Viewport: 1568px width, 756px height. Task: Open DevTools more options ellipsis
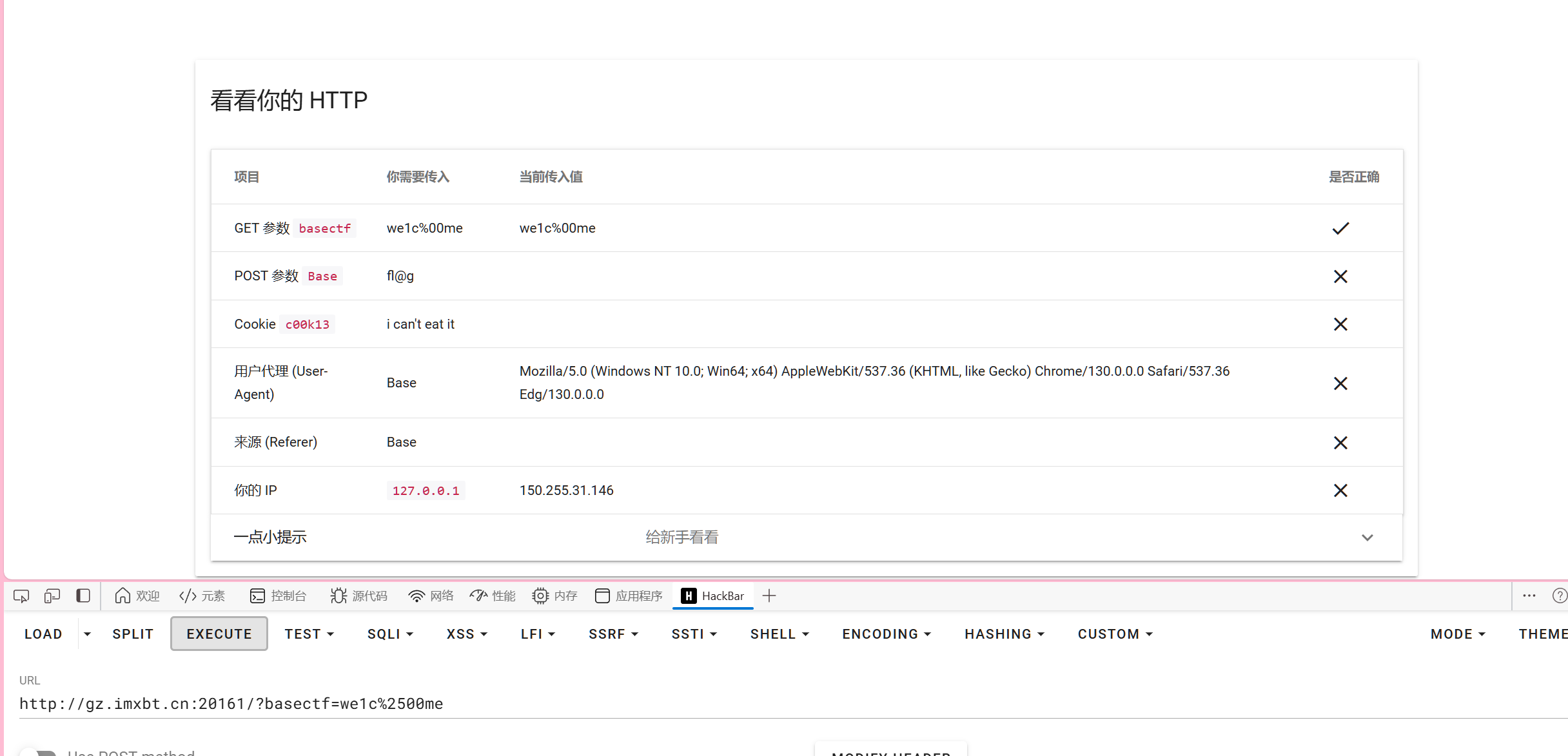[1529, 596]
